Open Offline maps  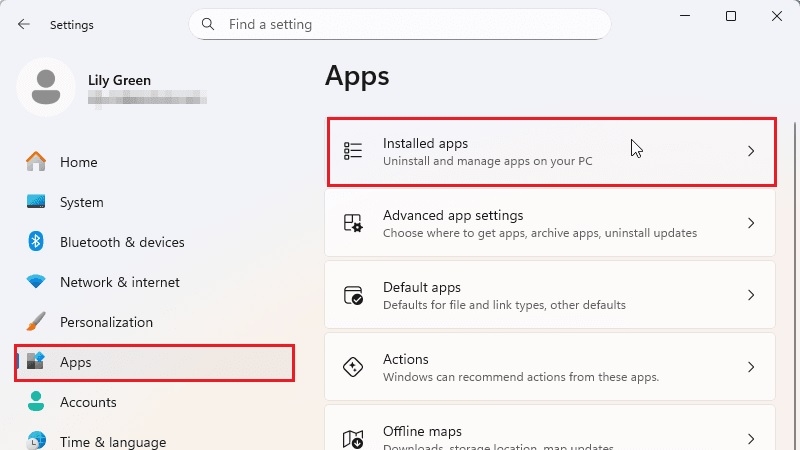pyautogui.click(x=550, y=428)
